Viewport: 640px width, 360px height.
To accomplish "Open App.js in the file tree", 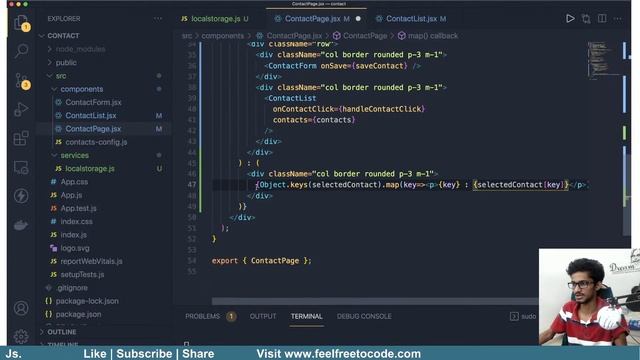I will [x=71, y=195].
